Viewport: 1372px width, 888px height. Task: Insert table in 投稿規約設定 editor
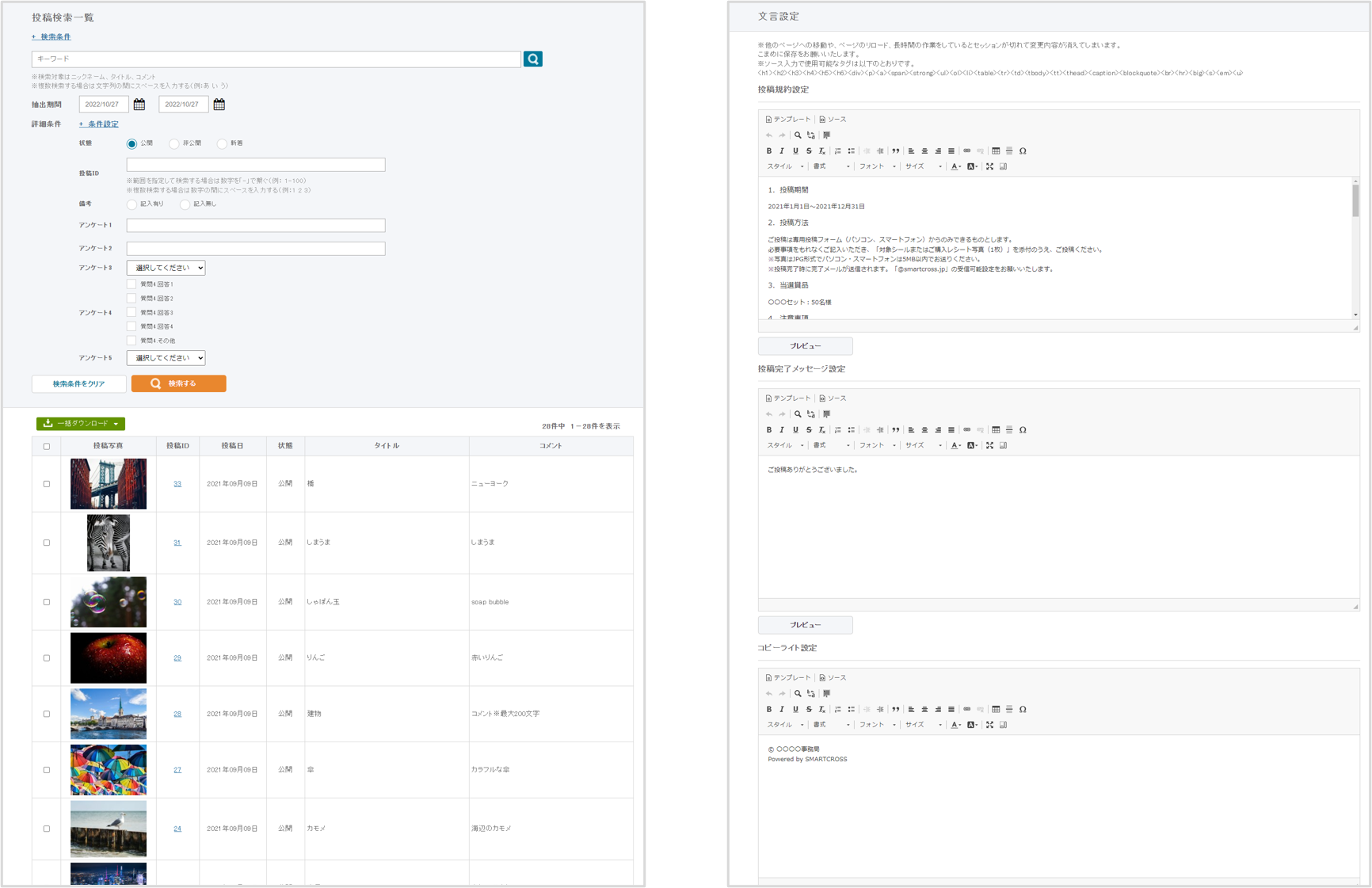click(996, 151)
